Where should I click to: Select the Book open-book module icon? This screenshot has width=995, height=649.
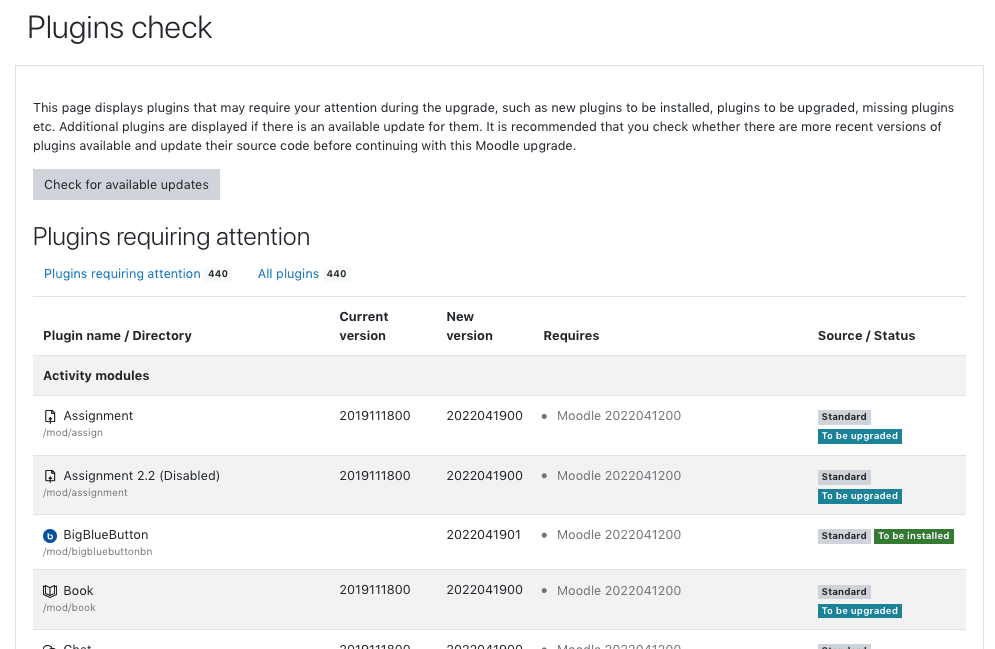50,590
